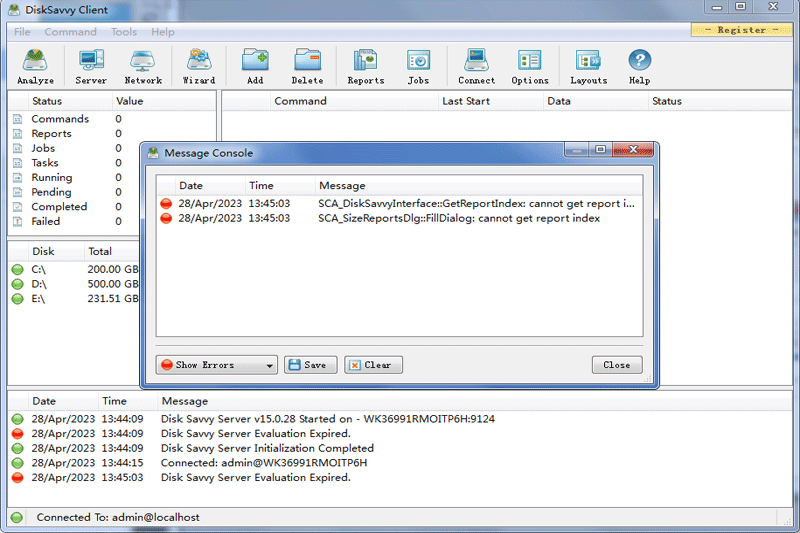This screenshot has height=533, width=800.
Task: Open the Layouts toolbar icon
Action: tap(589, 66)
